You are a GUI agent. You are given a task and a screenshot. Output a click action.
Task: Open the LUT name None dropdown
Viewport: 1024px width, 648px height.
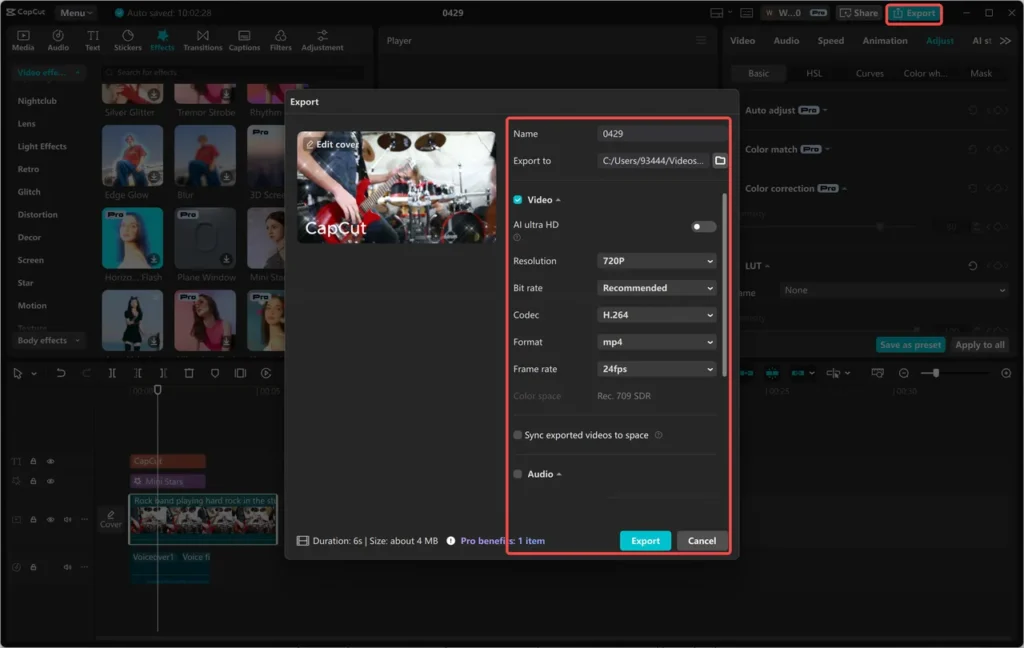[894, 290]
